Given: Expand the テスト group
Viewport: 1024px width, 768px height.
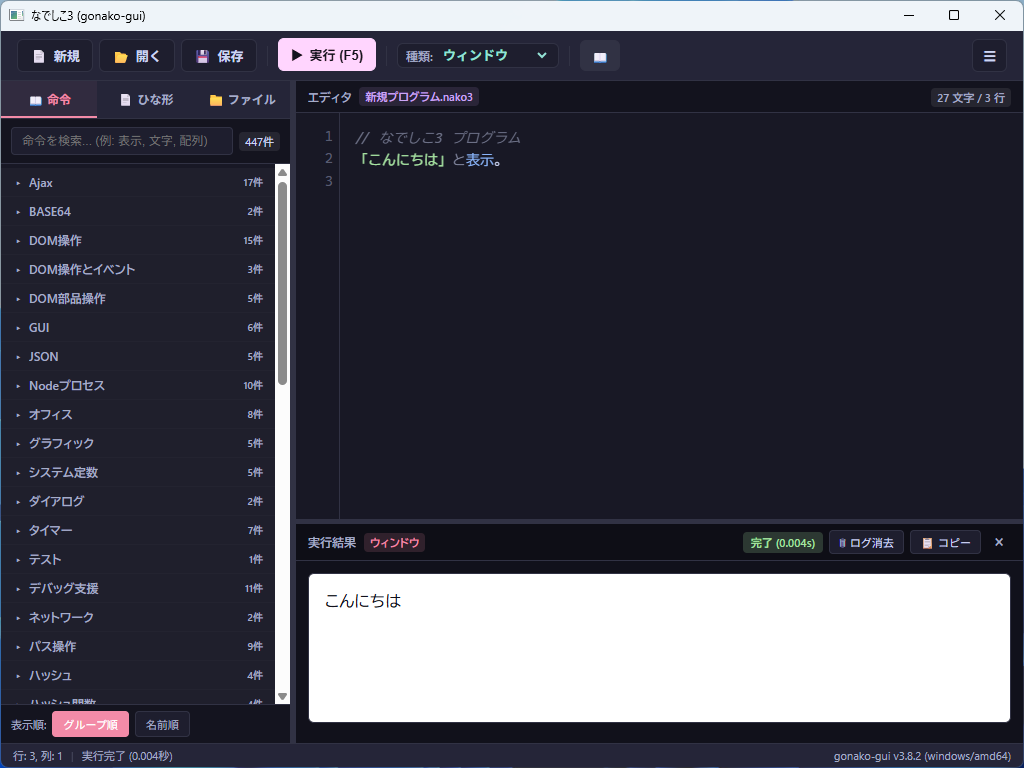Looking at the screenshot, I should [x=138, y=560].
